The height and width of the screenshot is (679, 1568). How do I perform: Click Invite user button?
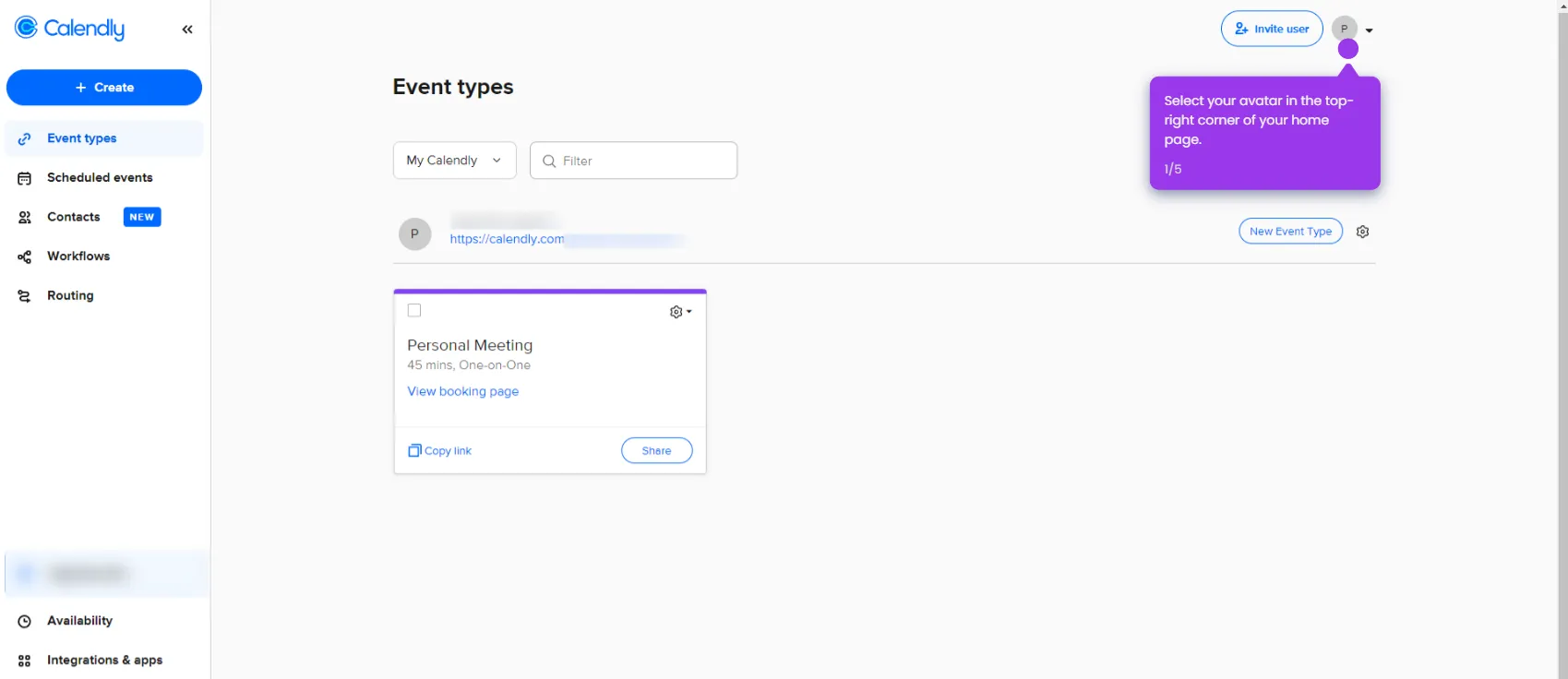pos(1272,29)
